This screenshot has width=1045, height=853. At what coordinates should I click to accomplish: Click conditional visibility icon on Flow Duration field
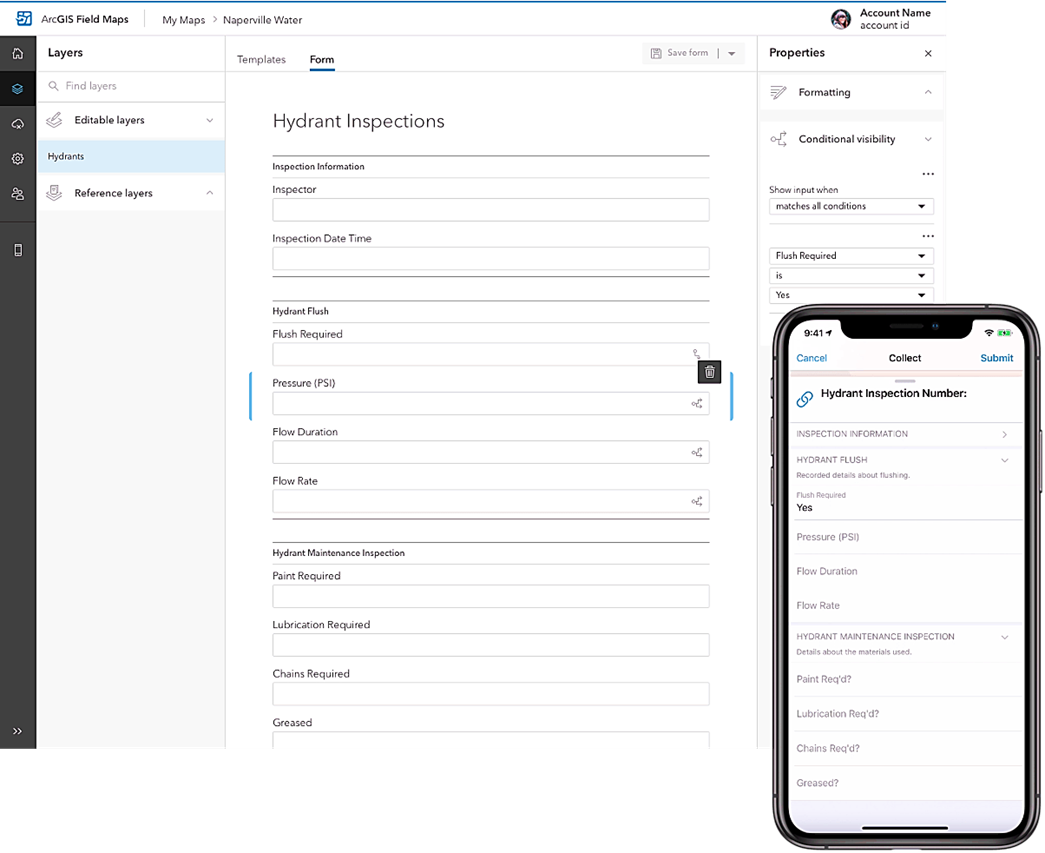click(x=696, y=453)
